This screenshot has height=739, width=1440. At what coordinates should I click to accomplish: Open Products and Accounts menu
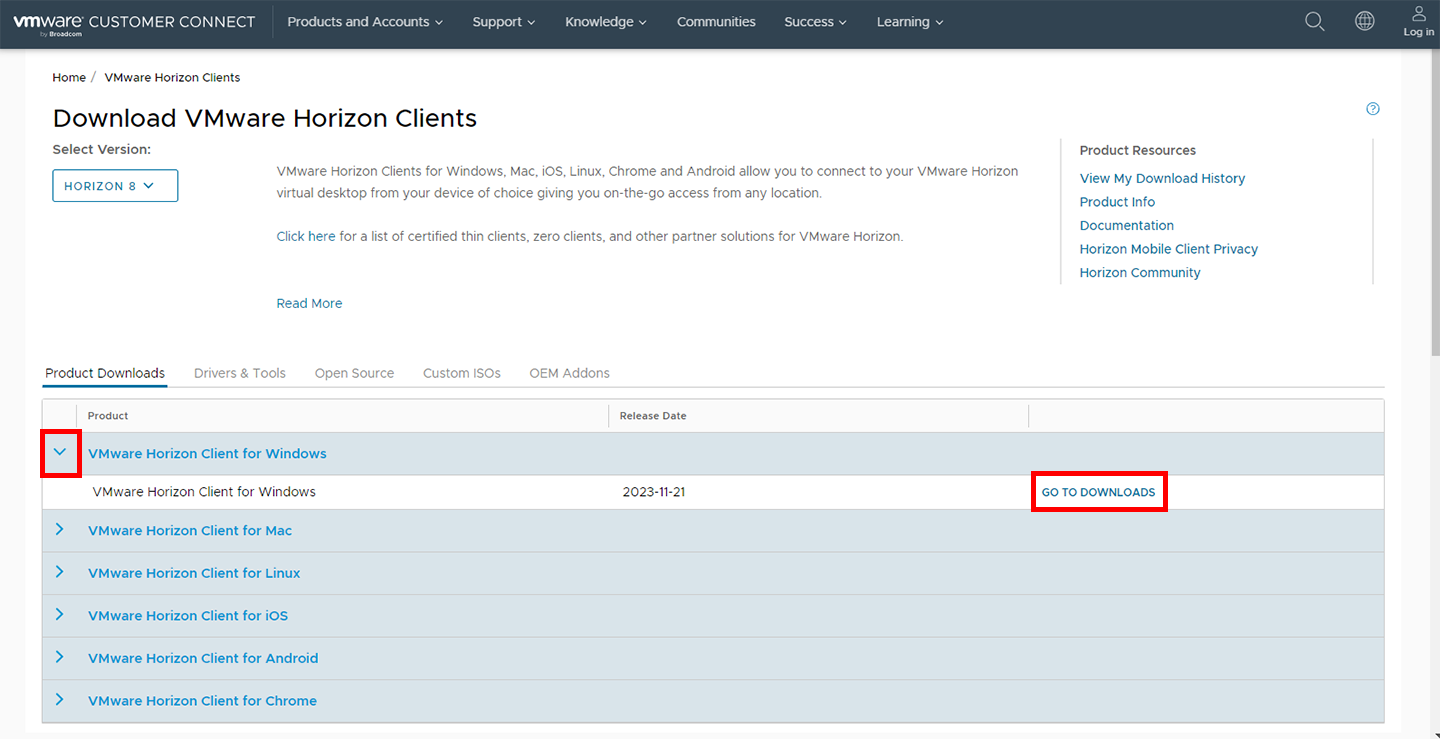[x=365, y=22]
